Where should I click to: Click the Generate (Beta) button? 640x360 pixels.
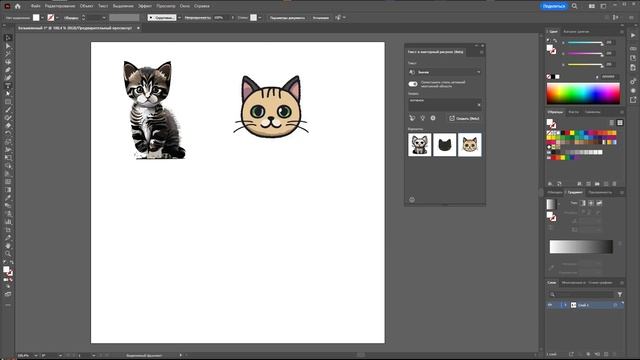click(x=464, y=118)
